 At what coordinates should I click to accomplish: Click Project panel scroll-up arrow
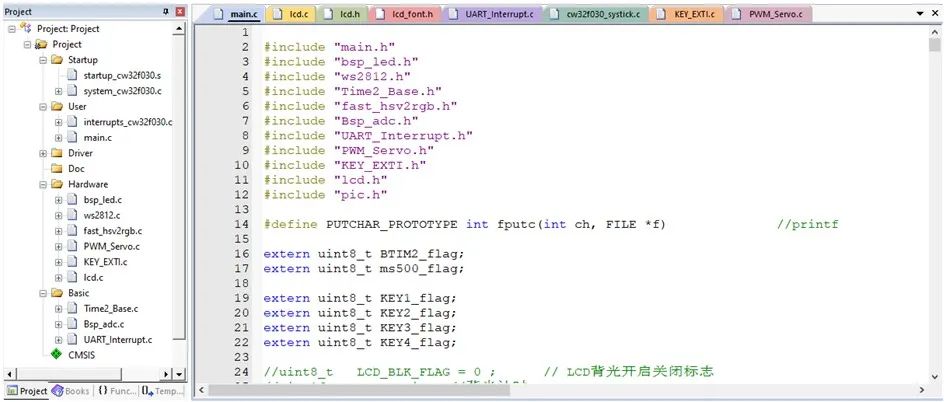[x=179, y=29]
